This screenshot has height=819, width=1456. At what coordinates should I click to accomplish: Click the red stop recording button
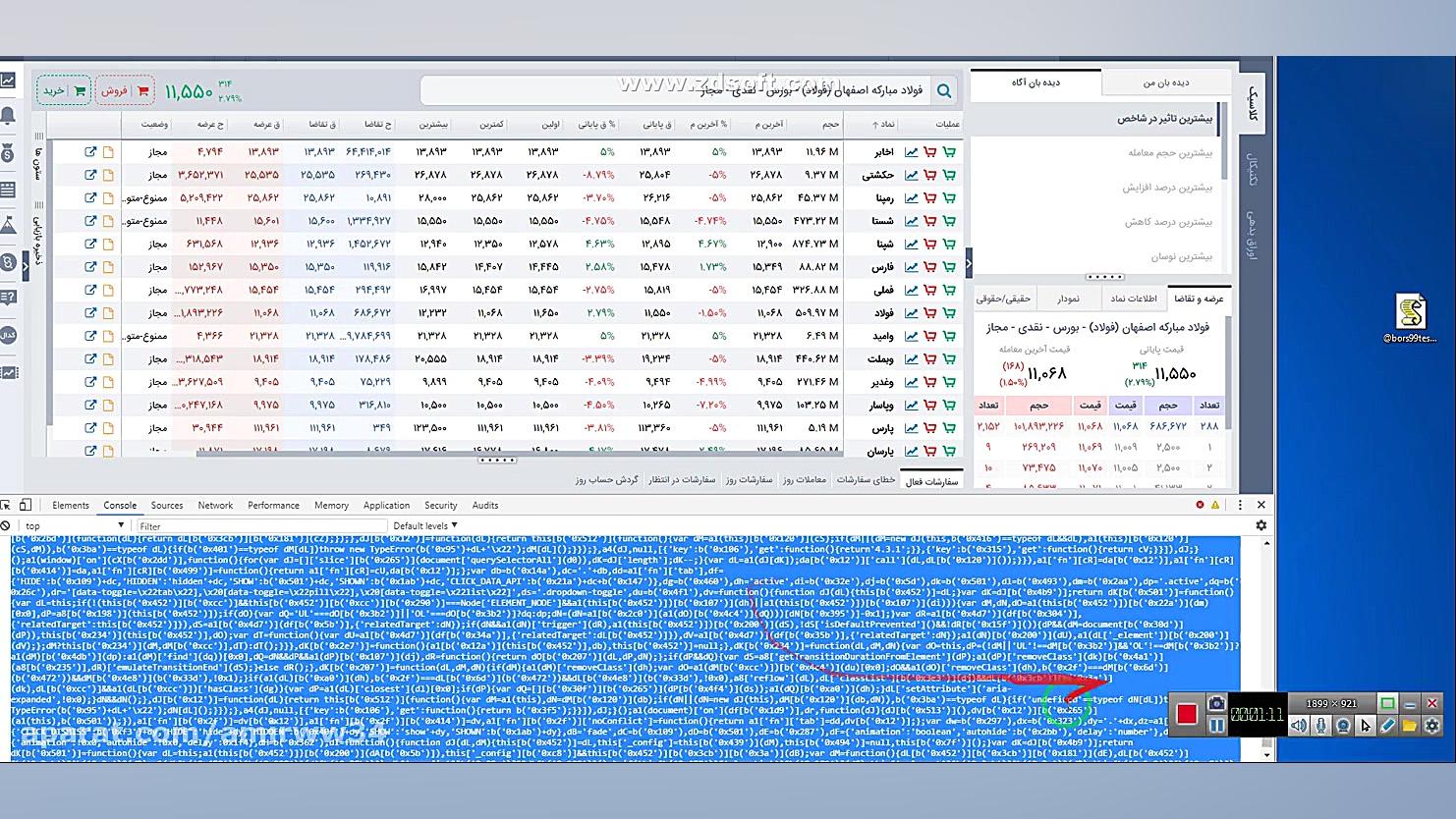point(1187,714)
